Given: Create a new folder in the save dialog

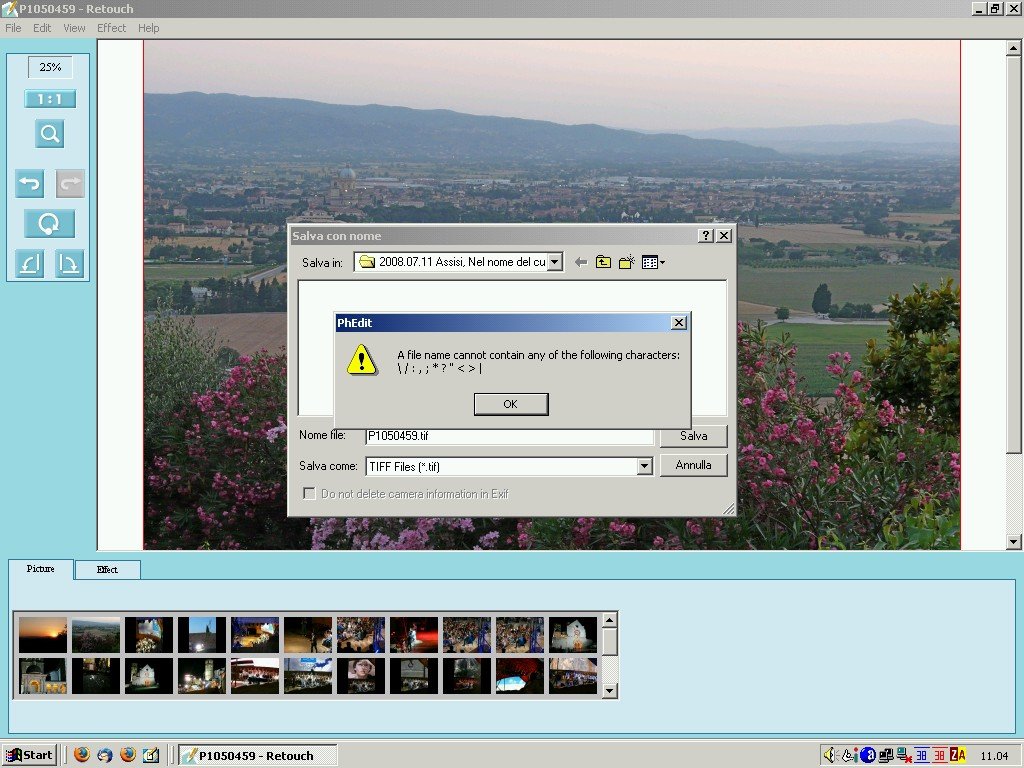Looking at the screenshot, I should (x=626, y=263).
